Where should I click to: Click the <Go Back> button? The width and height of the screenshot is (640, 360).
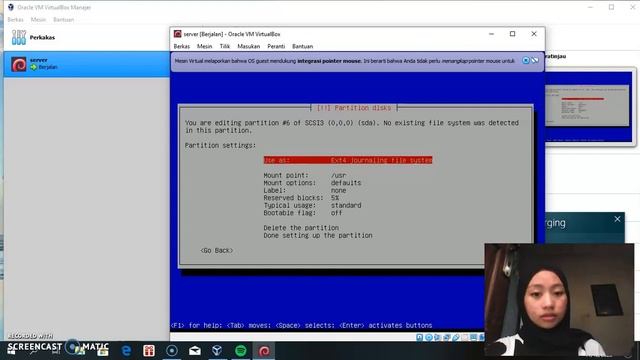point(217,251)
